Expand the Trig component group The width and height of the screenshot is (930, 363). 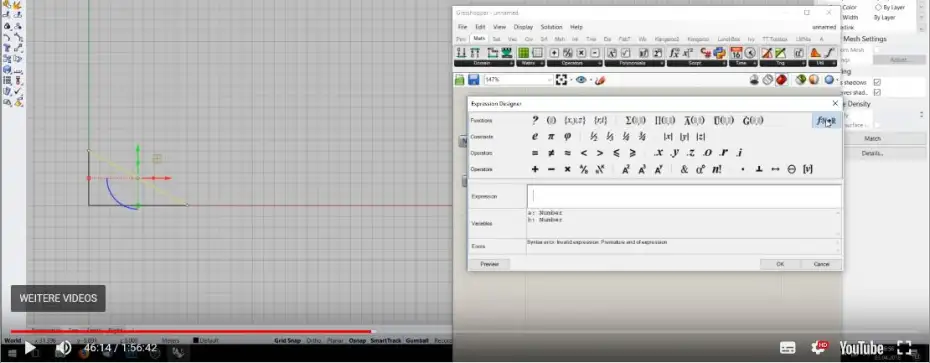[x=783, y=63]
